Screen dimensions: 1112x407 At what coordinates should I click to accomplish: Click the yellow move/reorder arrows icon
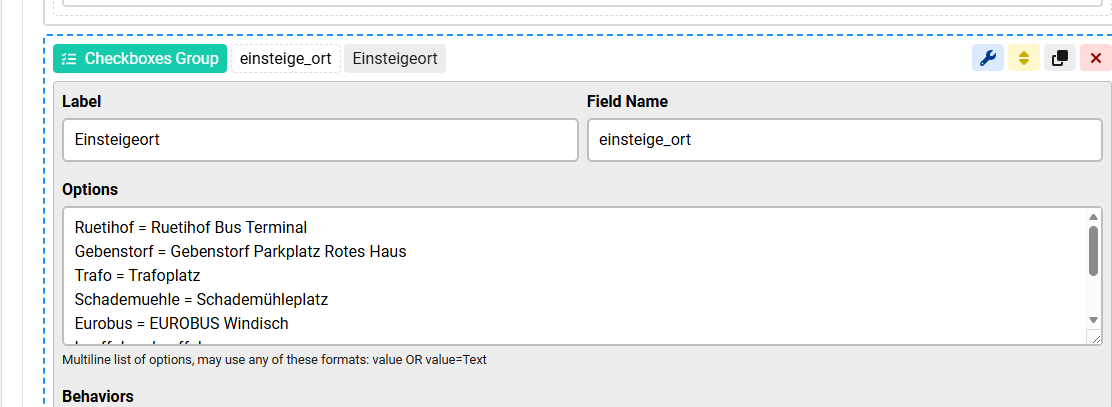pos(1024,58)
